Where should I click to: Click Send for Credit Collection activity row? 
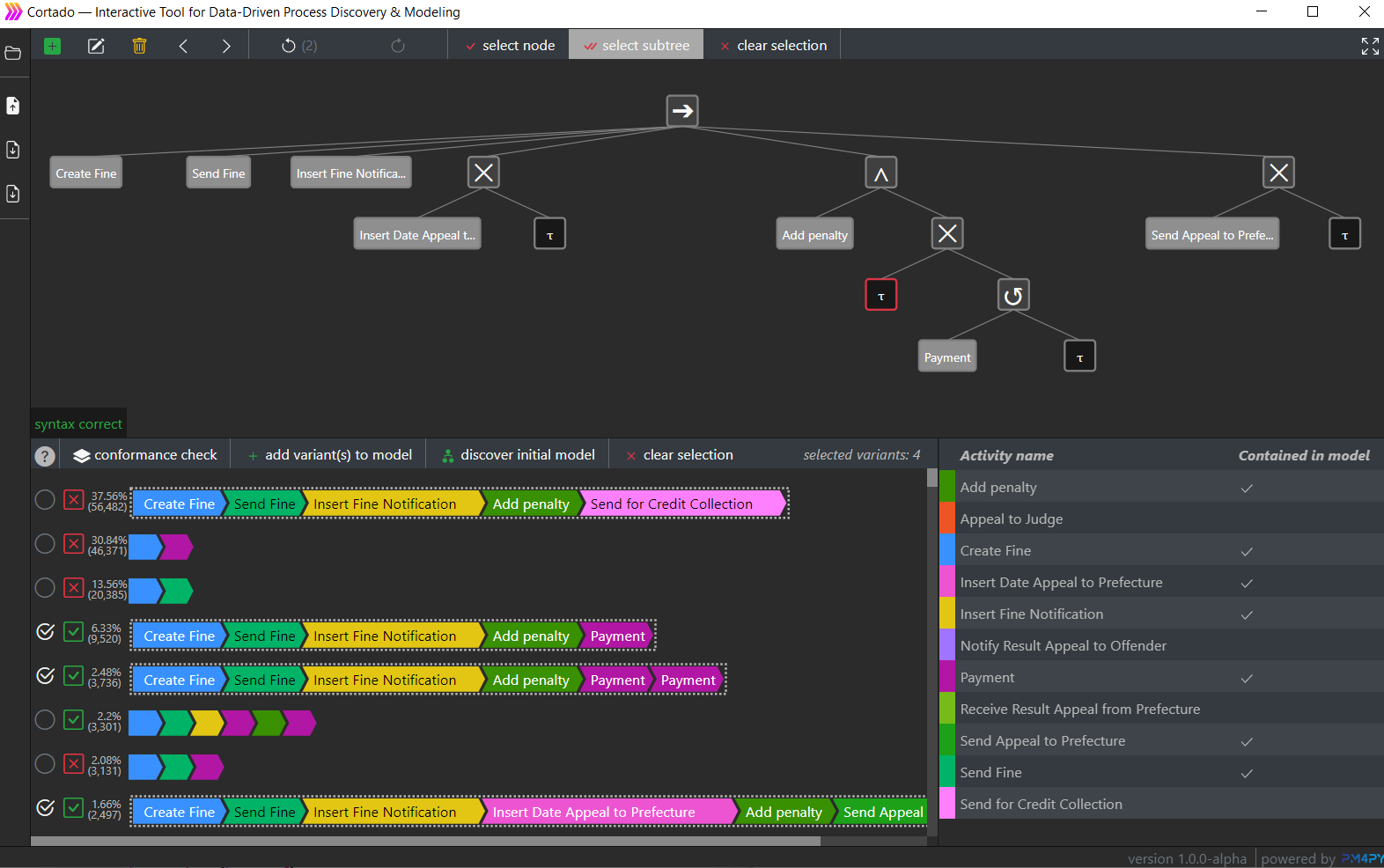(1161, 804)
